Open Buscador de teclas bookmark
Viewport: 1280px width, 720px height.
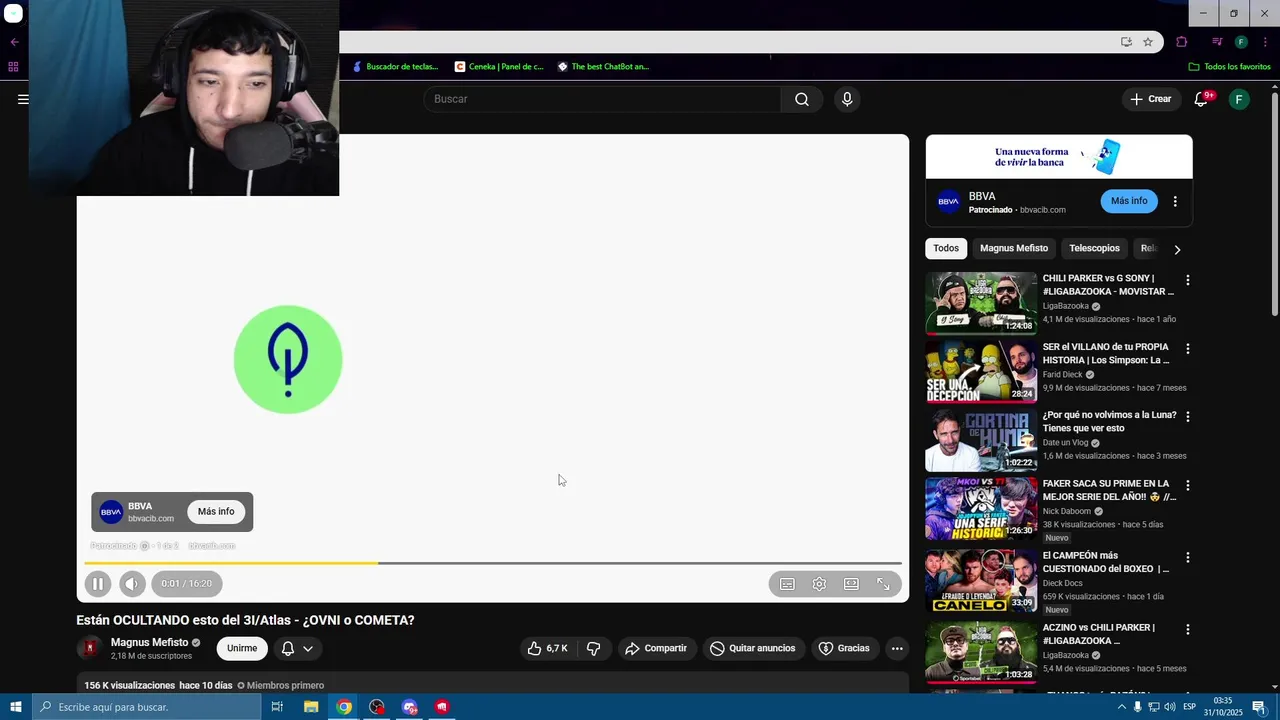(x=395, y=66)
